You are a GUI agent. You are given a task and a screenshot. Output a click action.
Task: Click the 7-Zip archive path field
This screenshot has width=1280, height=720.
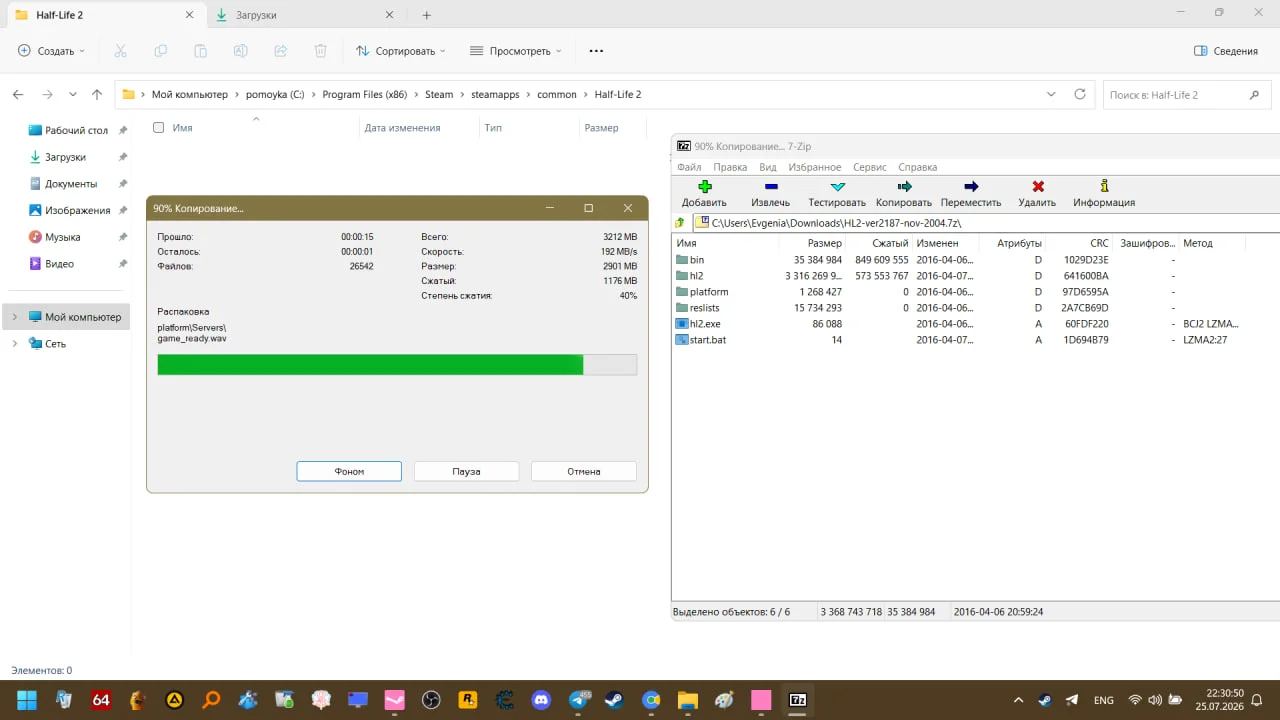(x=985, y=223)
